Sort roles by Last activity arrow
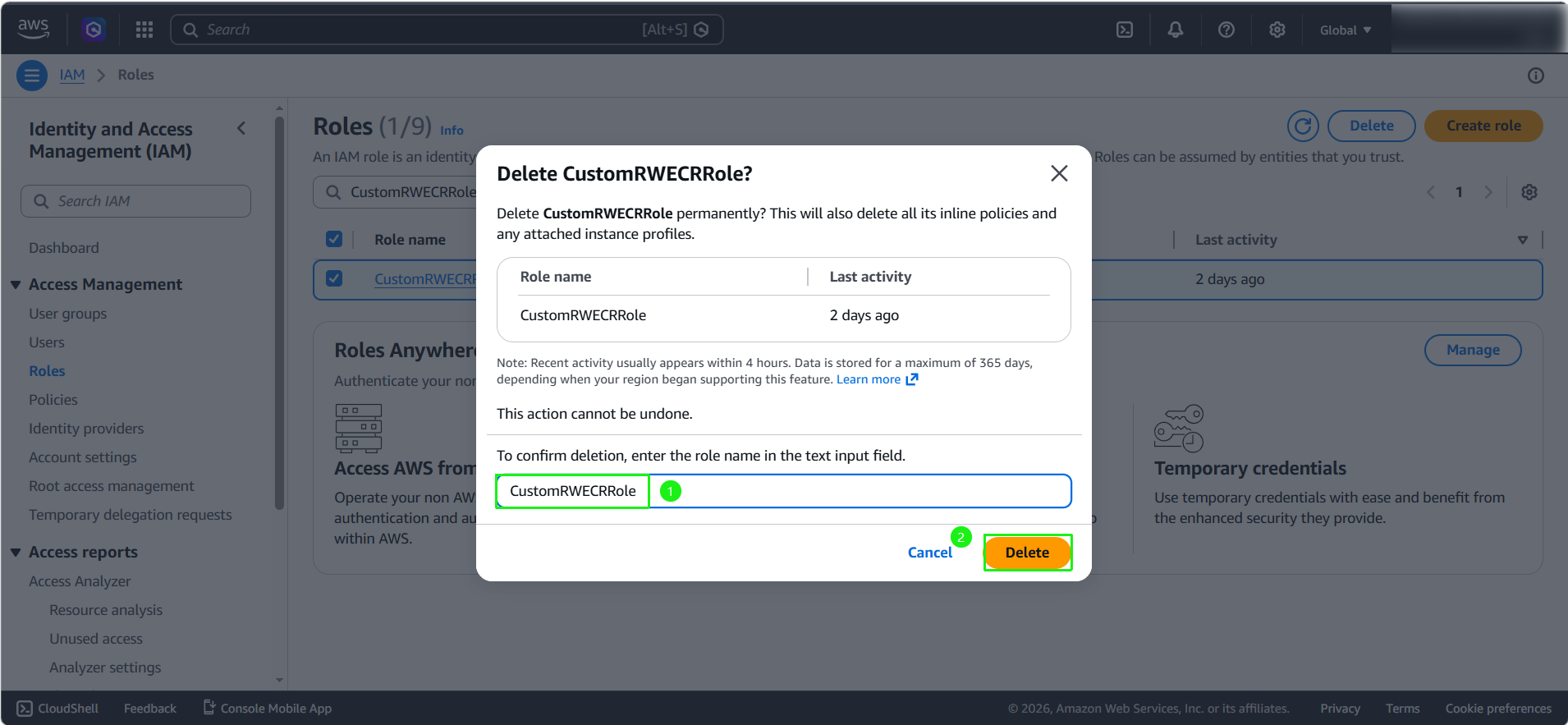This screenshot has height=725, width=1568. [x=1523, y=240]
